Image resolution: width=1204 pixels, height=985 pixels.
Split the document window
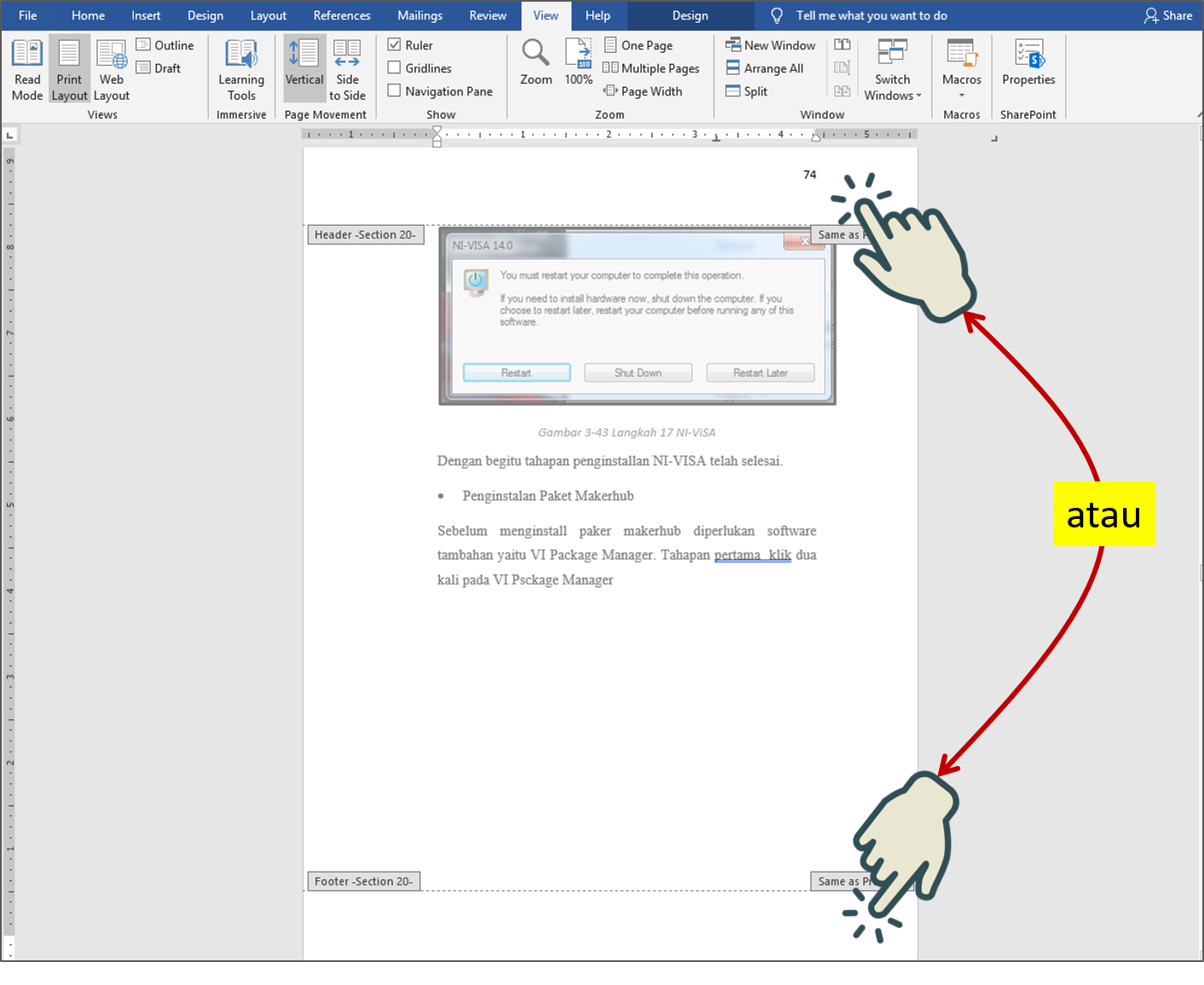746,91
